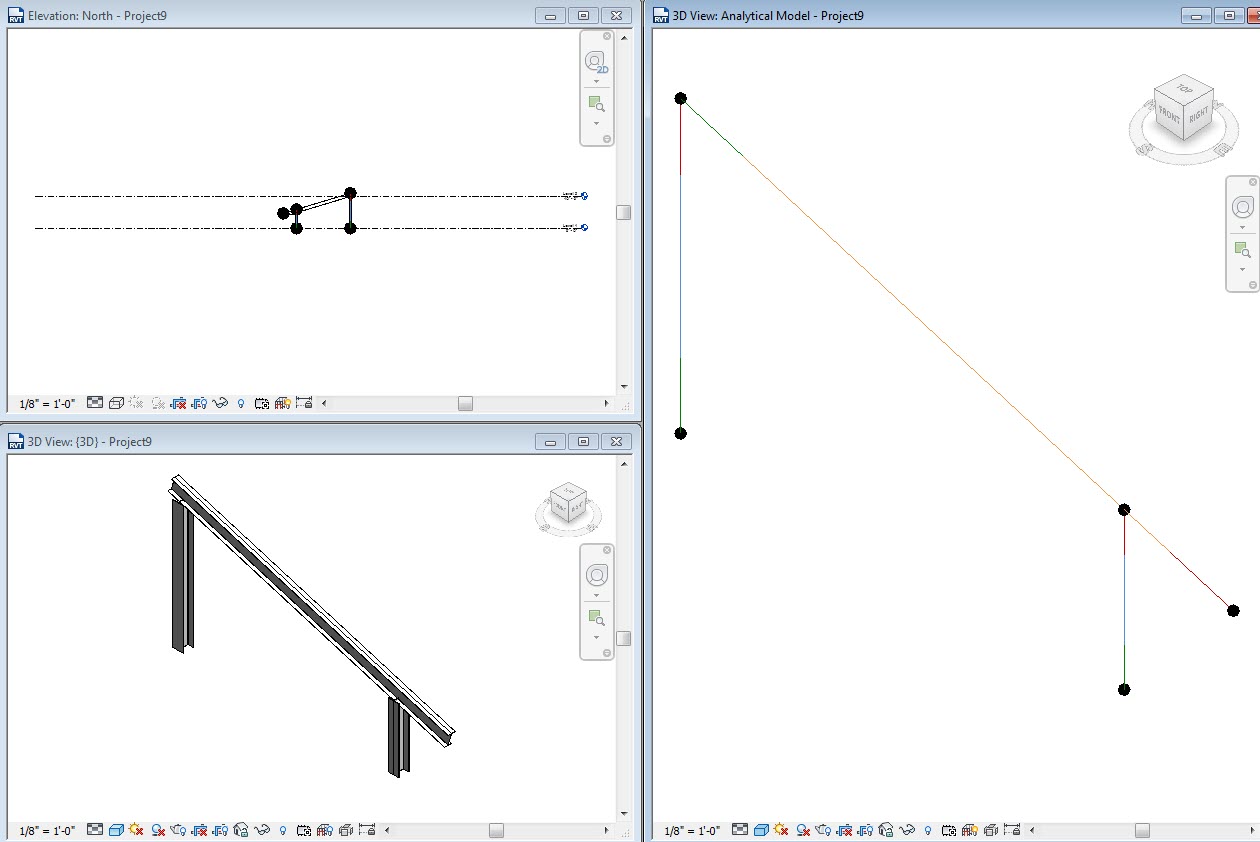
Task: Toggle Show Analytical Model in Analytical Model view
Action: point(970,830)
